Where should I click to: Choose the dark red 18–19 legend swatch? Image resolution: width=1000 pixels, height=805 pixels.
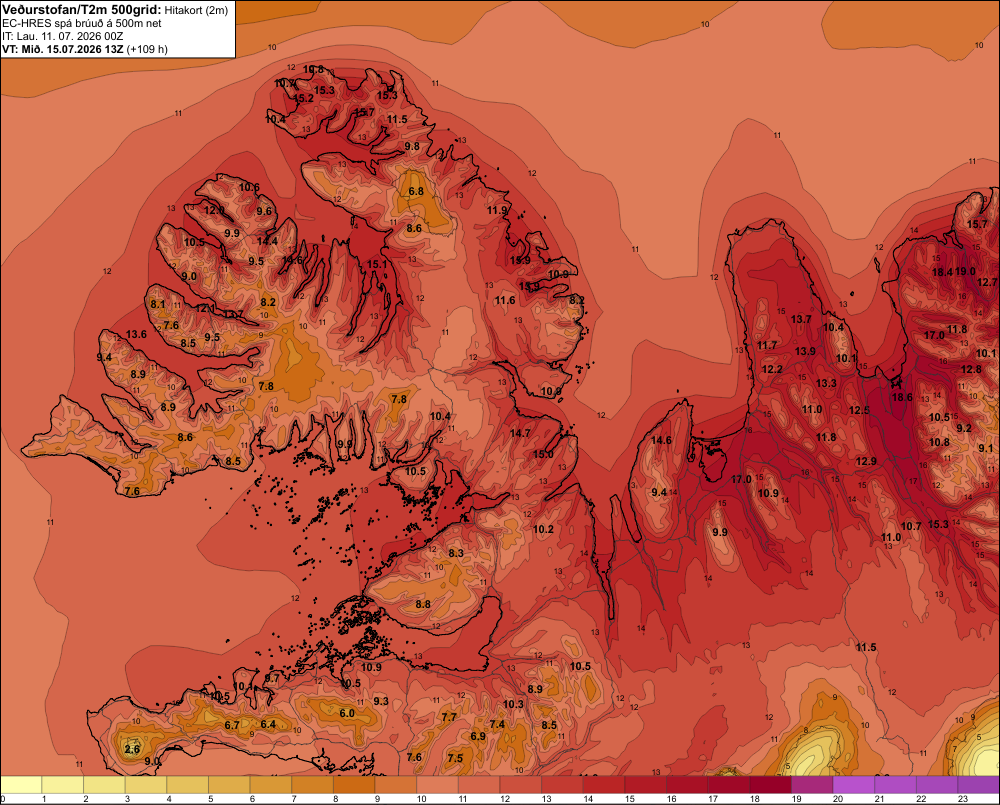coord(770,785)
